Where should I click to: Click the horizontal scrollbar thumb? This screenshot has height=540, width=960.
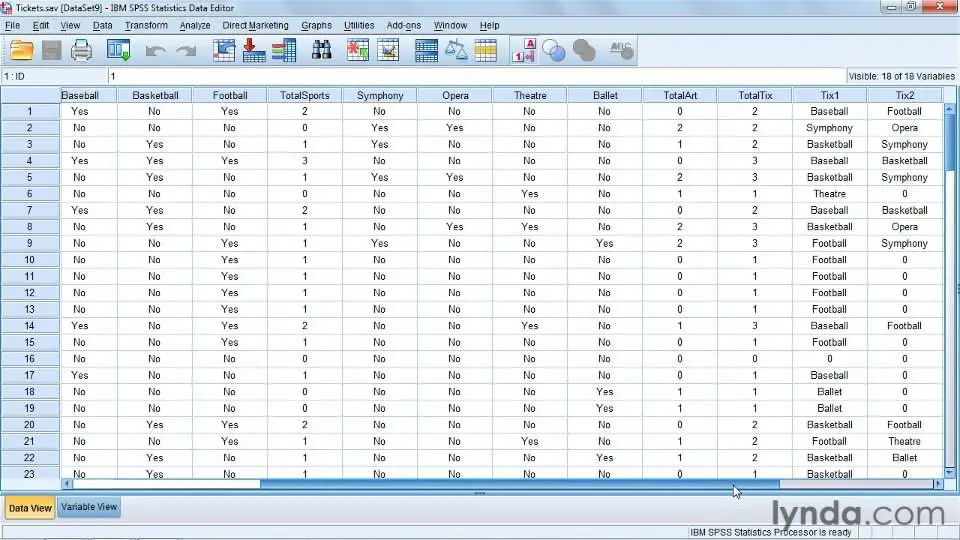(520, 484)
